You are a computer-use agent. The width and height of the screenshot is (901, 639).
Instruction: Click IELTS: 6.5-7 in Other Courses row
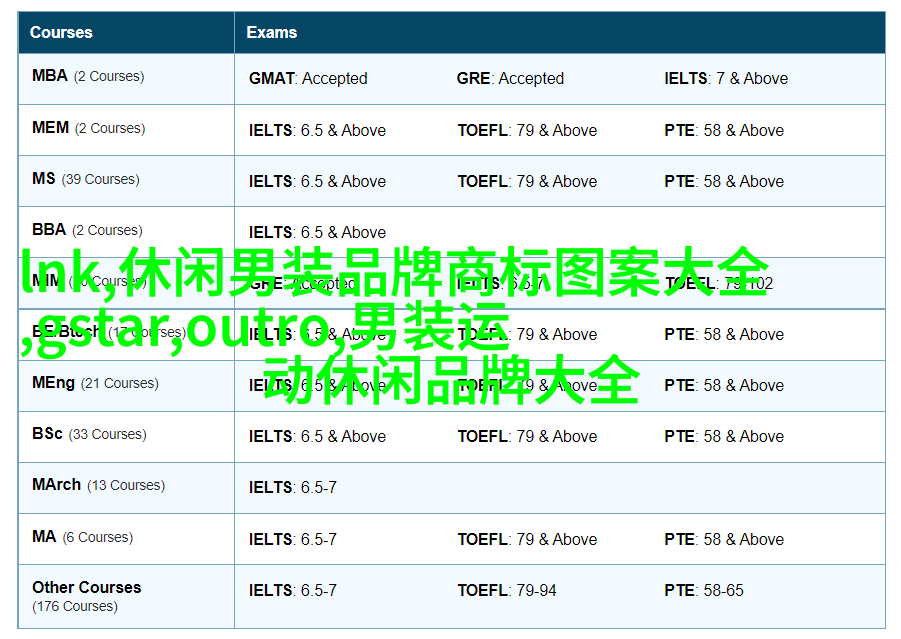point(293,591)
